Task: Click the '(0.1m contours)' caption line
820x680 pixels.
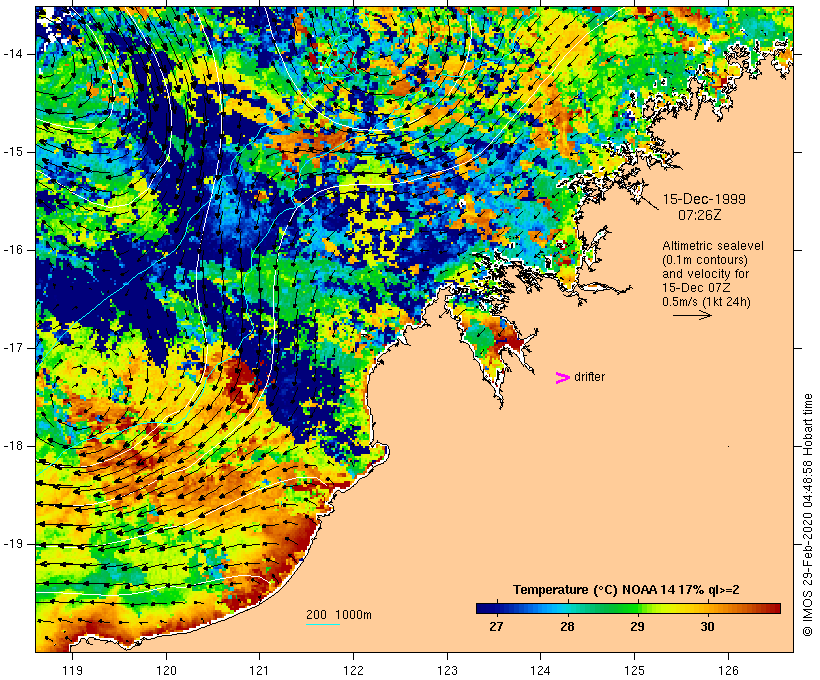Action: 705,260
